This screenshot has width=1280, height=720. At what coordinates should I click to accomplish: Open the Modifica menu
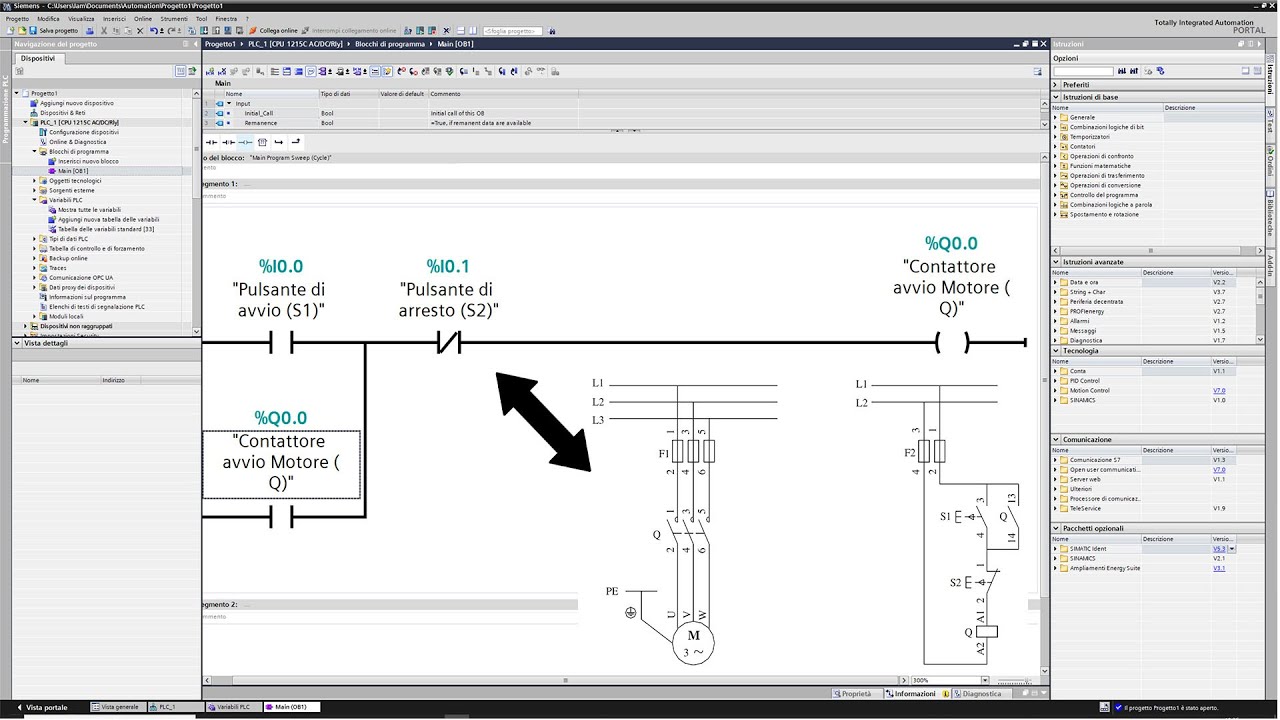click(48, 18)
